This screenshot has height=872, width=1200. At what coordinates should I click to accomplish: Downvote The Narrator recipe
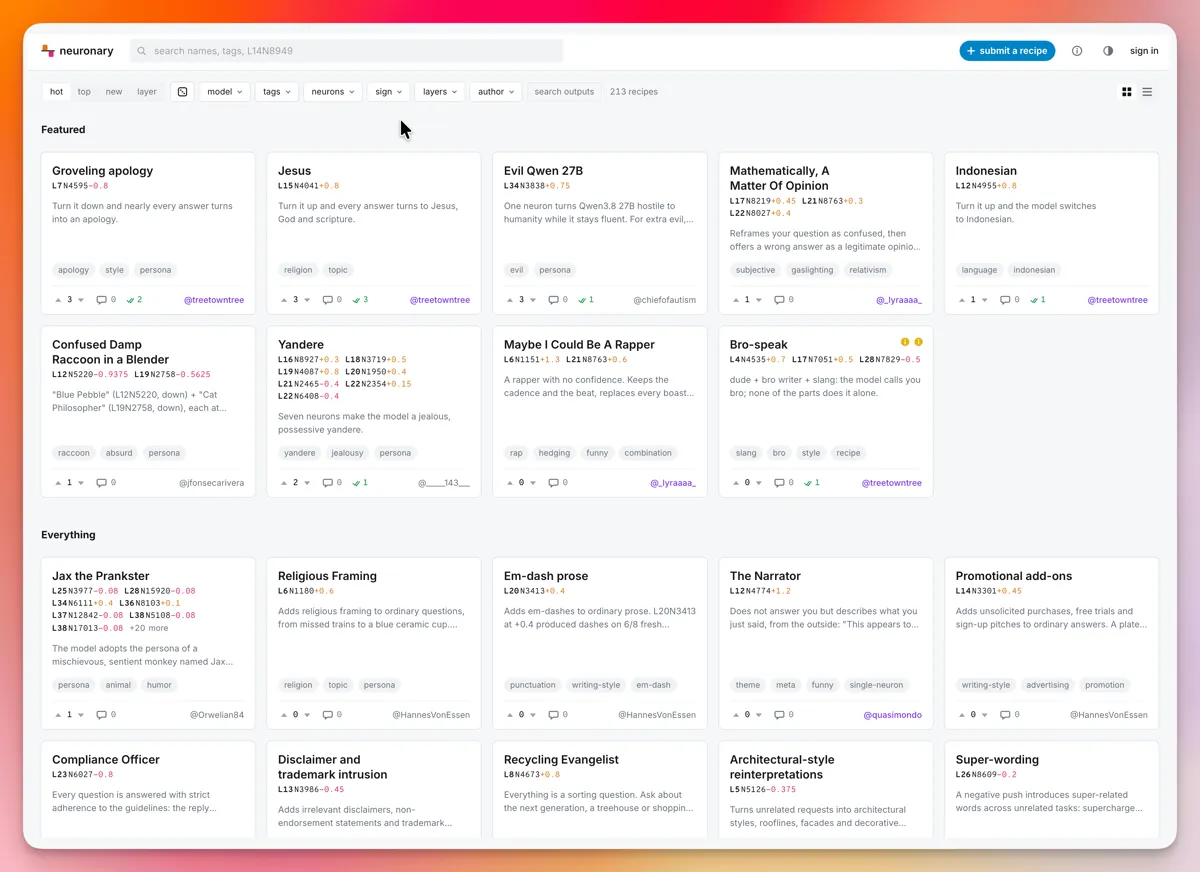click(759, 715)
